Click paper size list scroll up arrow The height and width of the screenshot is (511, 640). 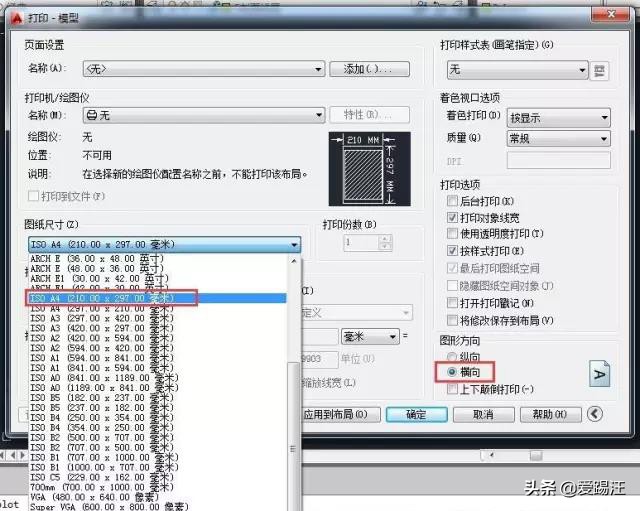(294, 261)
